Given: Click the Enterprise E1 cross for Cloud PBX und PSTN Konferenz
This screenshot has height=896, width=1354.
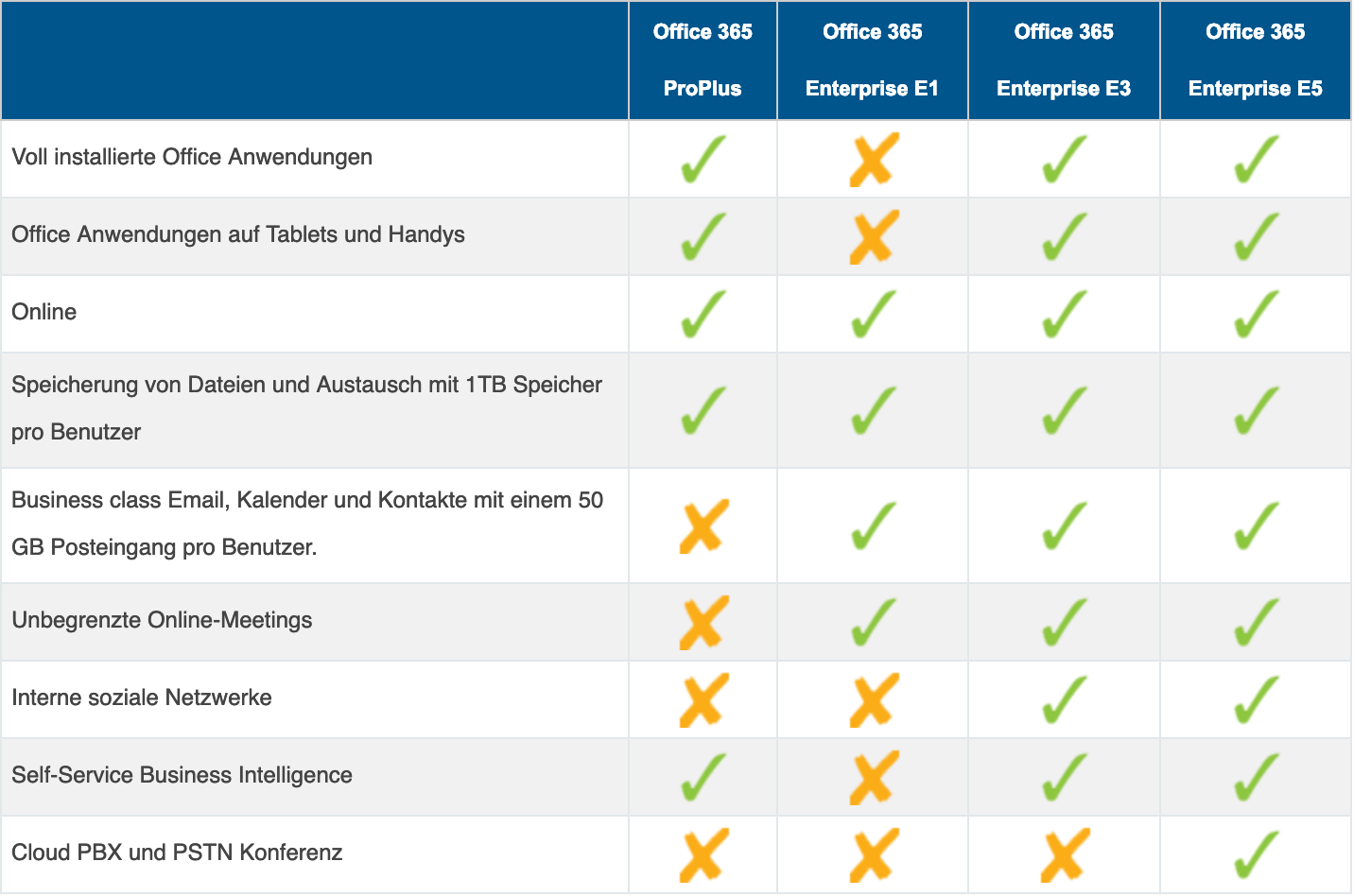Looking at the screenshot, I should 874,854.
